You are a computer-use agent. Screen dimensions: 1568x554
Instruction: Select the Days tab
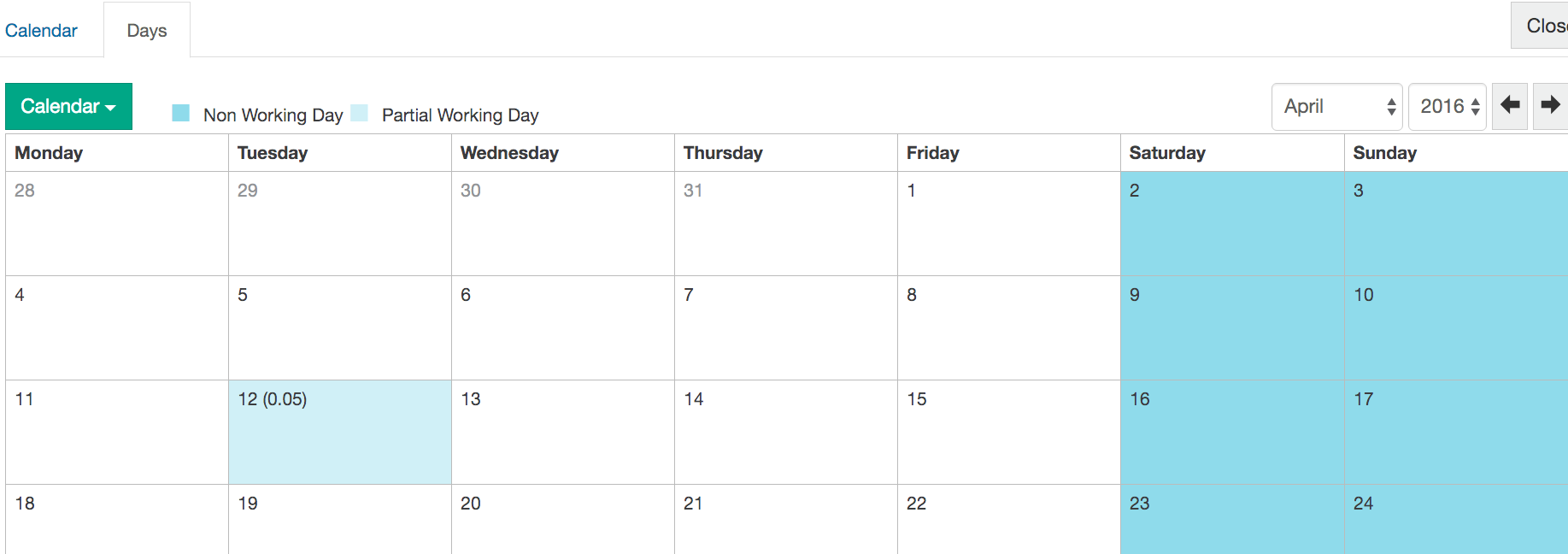click(147, 31)
